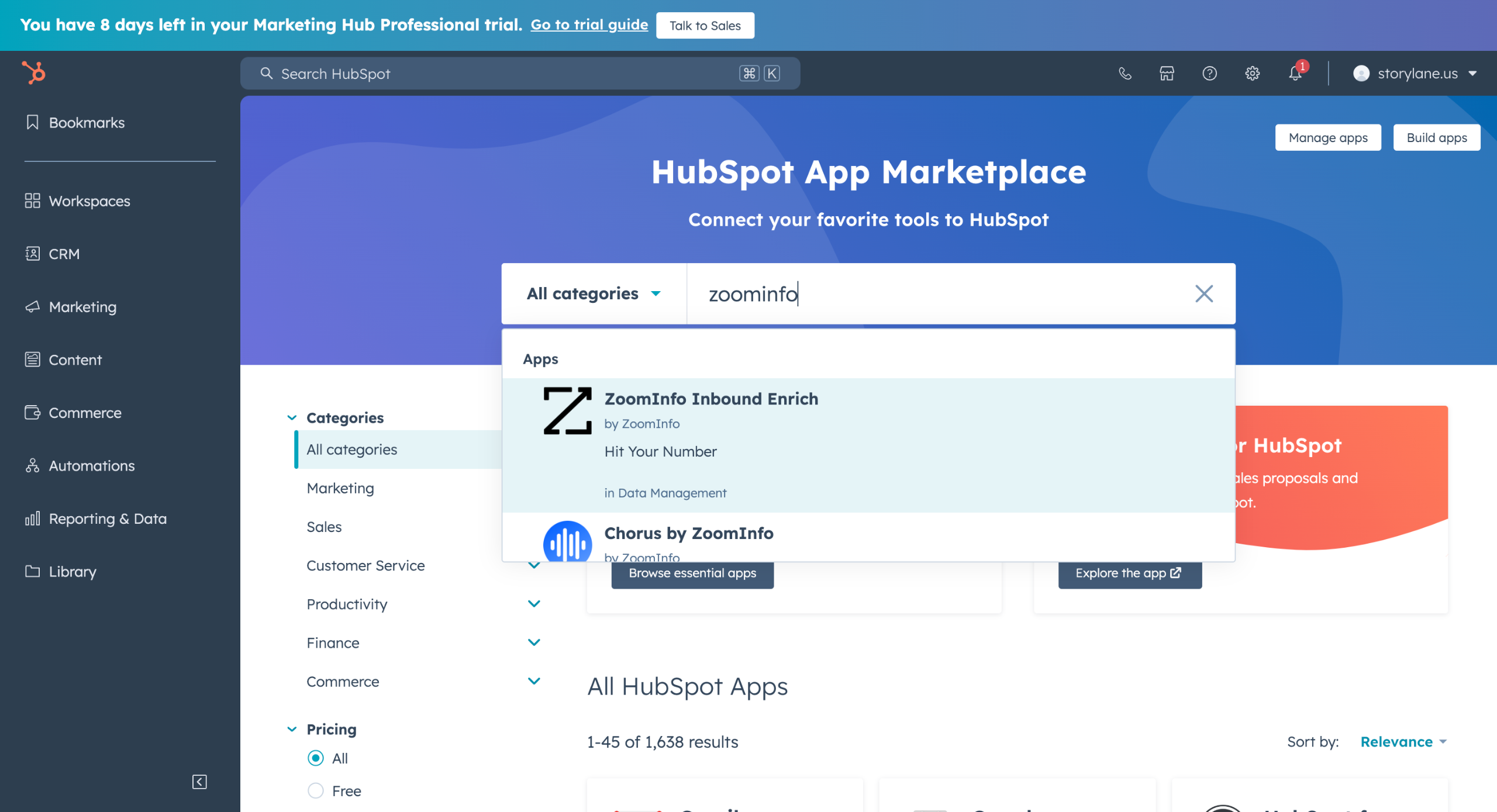The image size is (1497, 812).
Task: Open the help question mark icon
Action: coord(1209,74)
